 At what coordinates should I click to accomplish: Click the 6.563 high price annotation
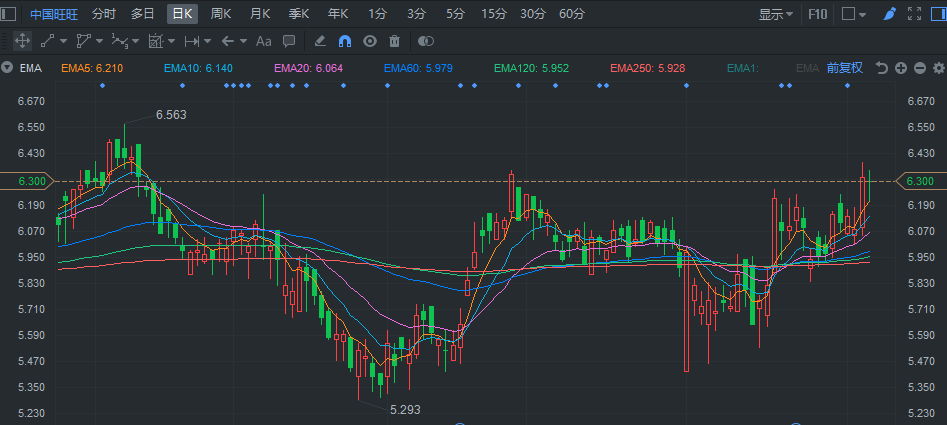pyautogui.click(x=171, y=115)
